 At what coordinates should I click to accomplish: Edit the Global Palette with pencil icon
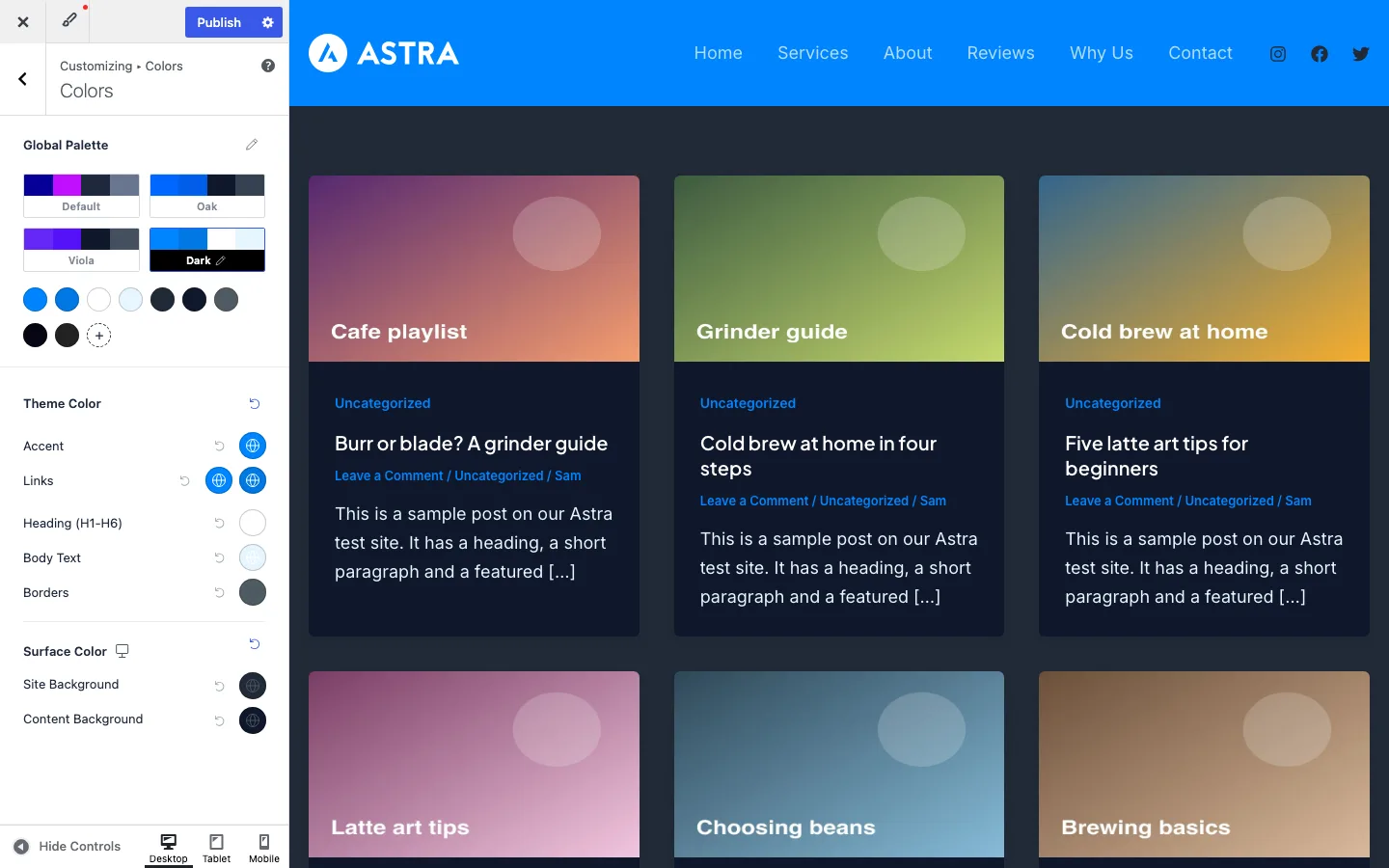coord(252,145)
